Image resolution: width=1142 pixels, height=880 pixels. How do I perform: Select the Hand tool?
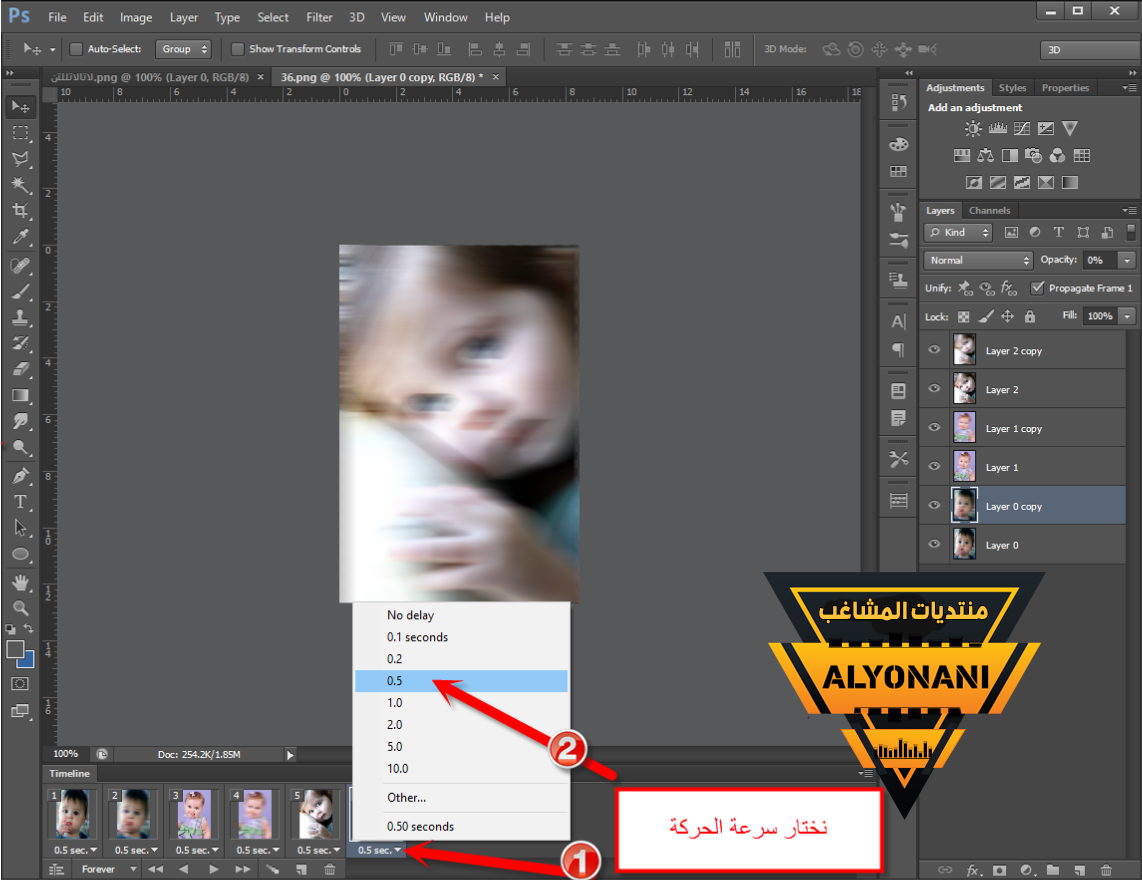(x=20, y=582)
